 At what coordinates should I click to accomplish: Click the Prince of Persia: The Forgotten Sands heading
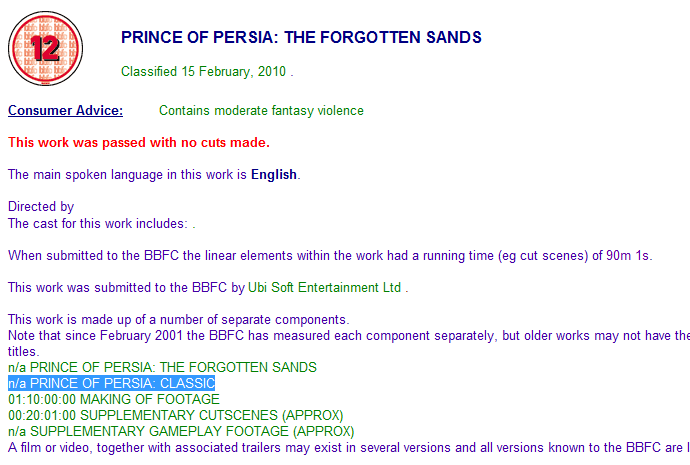(x=301, y=38)
